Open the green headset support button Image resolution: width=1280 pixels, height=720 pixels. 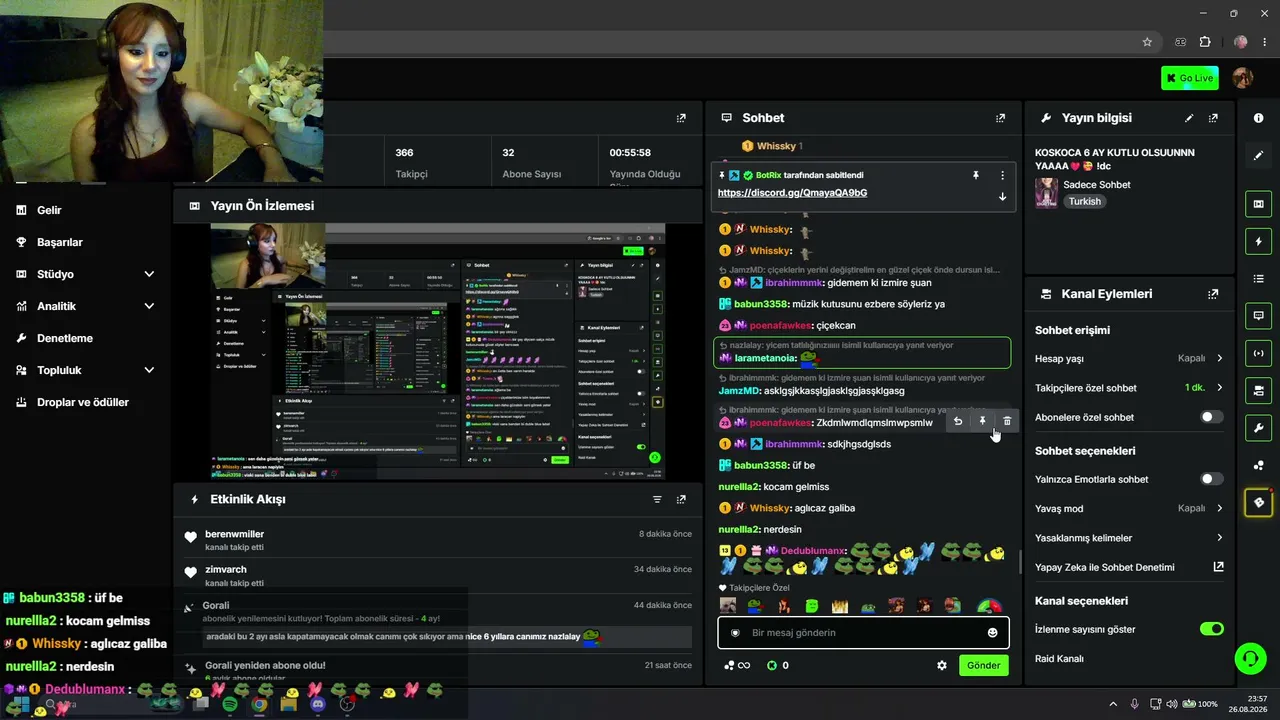coord(1250,658)
